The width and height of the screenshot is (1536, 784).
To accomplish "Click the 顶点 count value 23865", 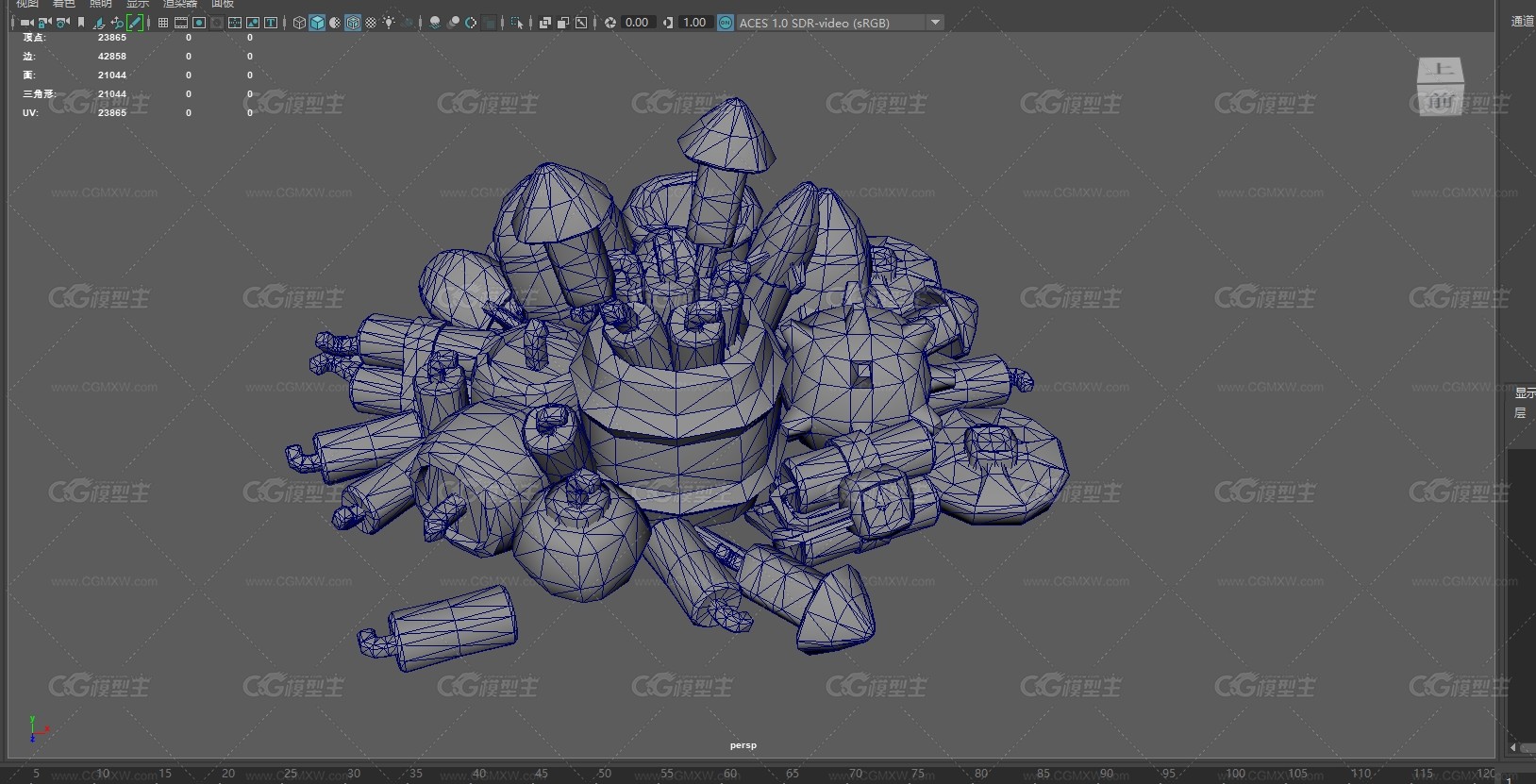I will tap(112, 38).
